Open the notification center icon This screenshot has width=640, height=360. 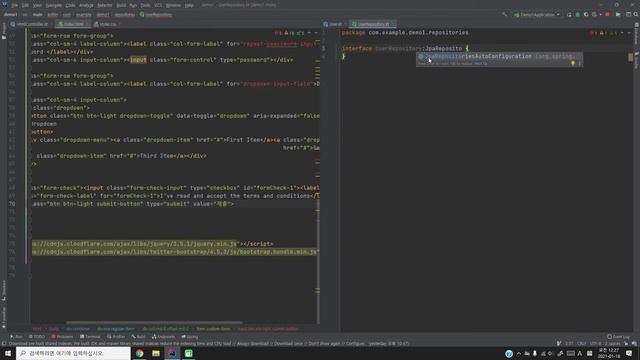coord(629,353)
